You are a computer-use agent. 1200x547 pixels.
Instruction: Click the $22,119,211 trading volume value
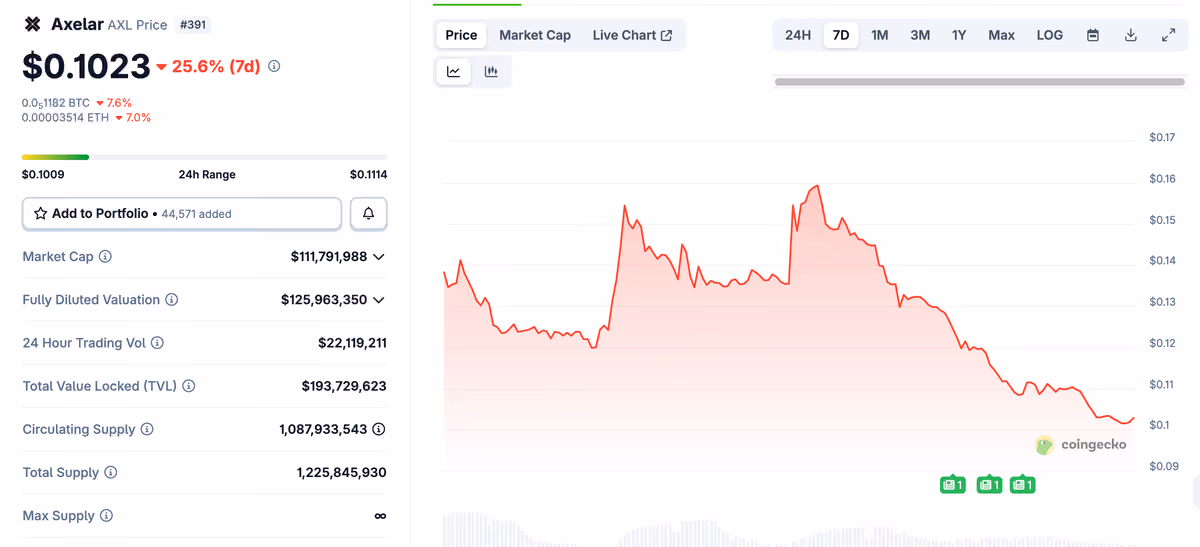[352, 343]
